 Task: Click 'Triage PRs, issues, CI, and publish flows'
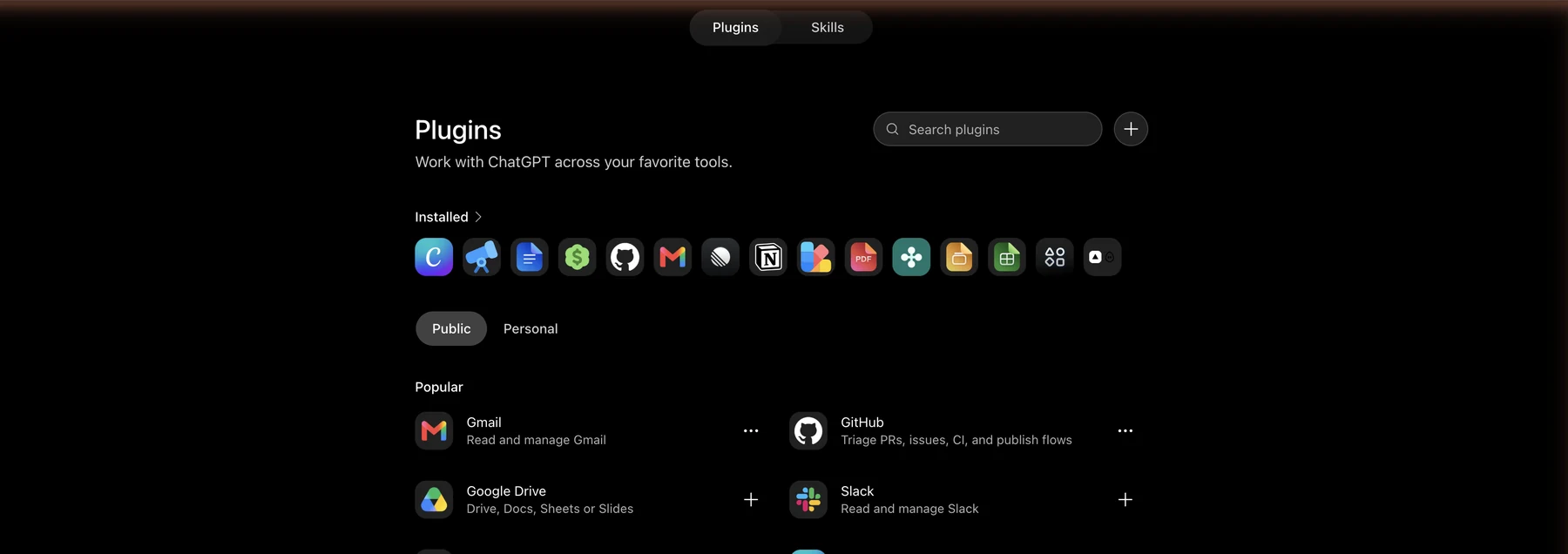(956, 440)
